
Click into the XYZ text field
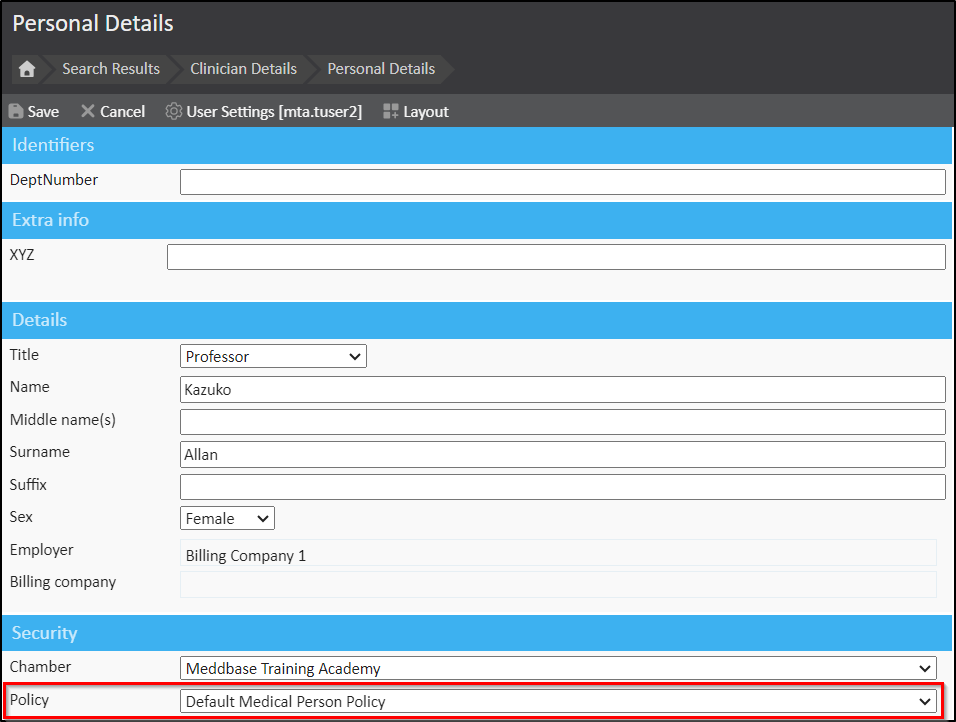click(555, 257)
